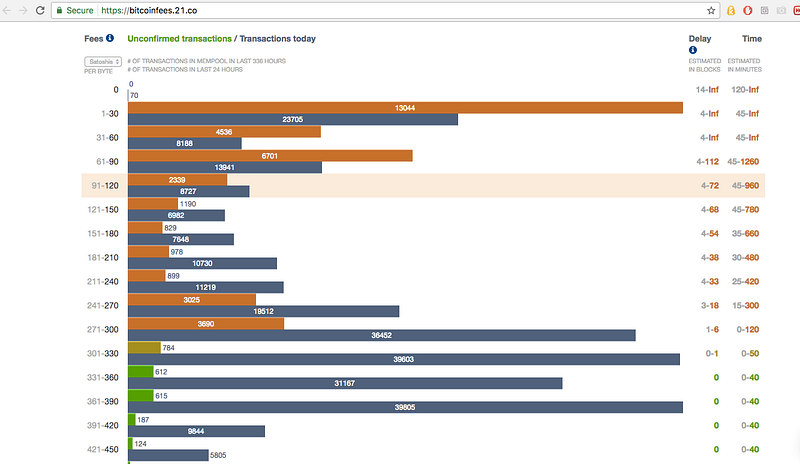Image resolution: width=800 pixels, height=464 pixels.
Task: Click the browser back arrow
Action: pyautogui.click(x=7, y=10)
